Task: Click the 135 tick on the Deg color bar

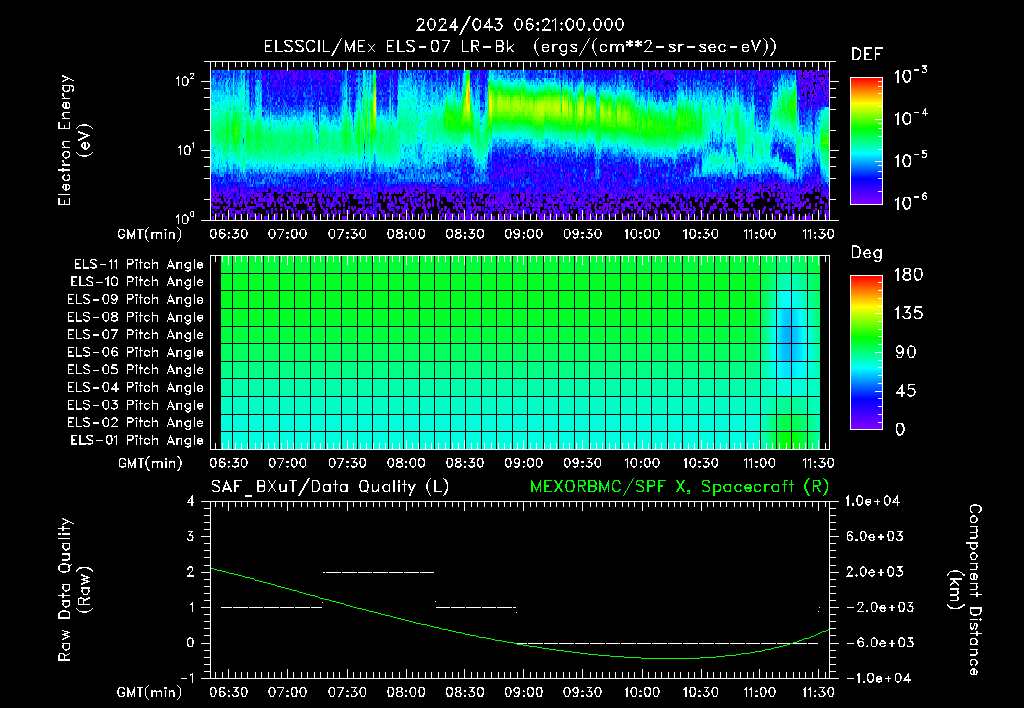Action: (x=908, y=314)
